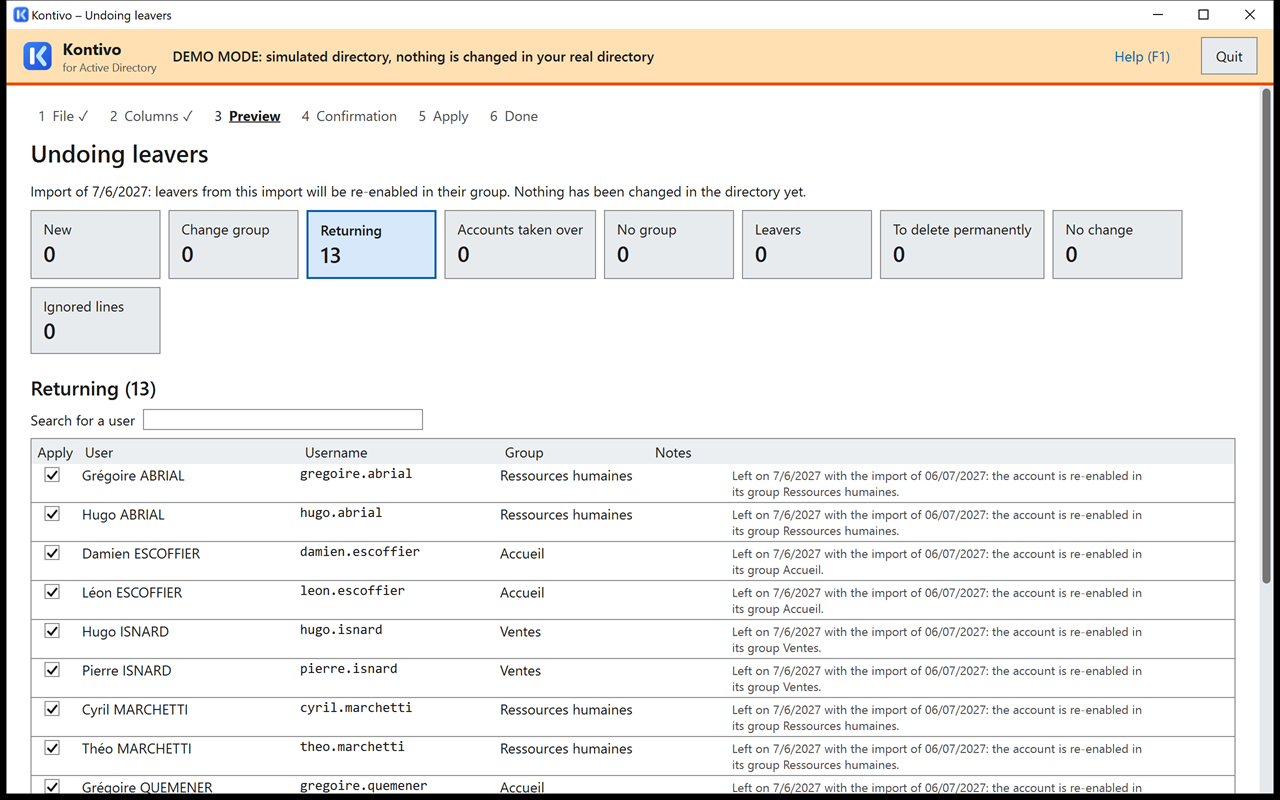The height and width of the screenshot is (800, 1280).
Task: Show the Change group tile
Action: point(233,244)
